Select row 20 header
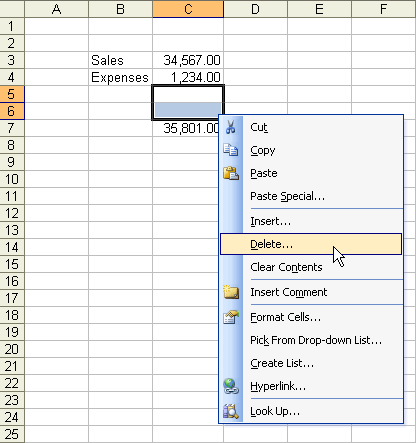The image size is (416, 443). pyautogui.click(x=12, y=349)
